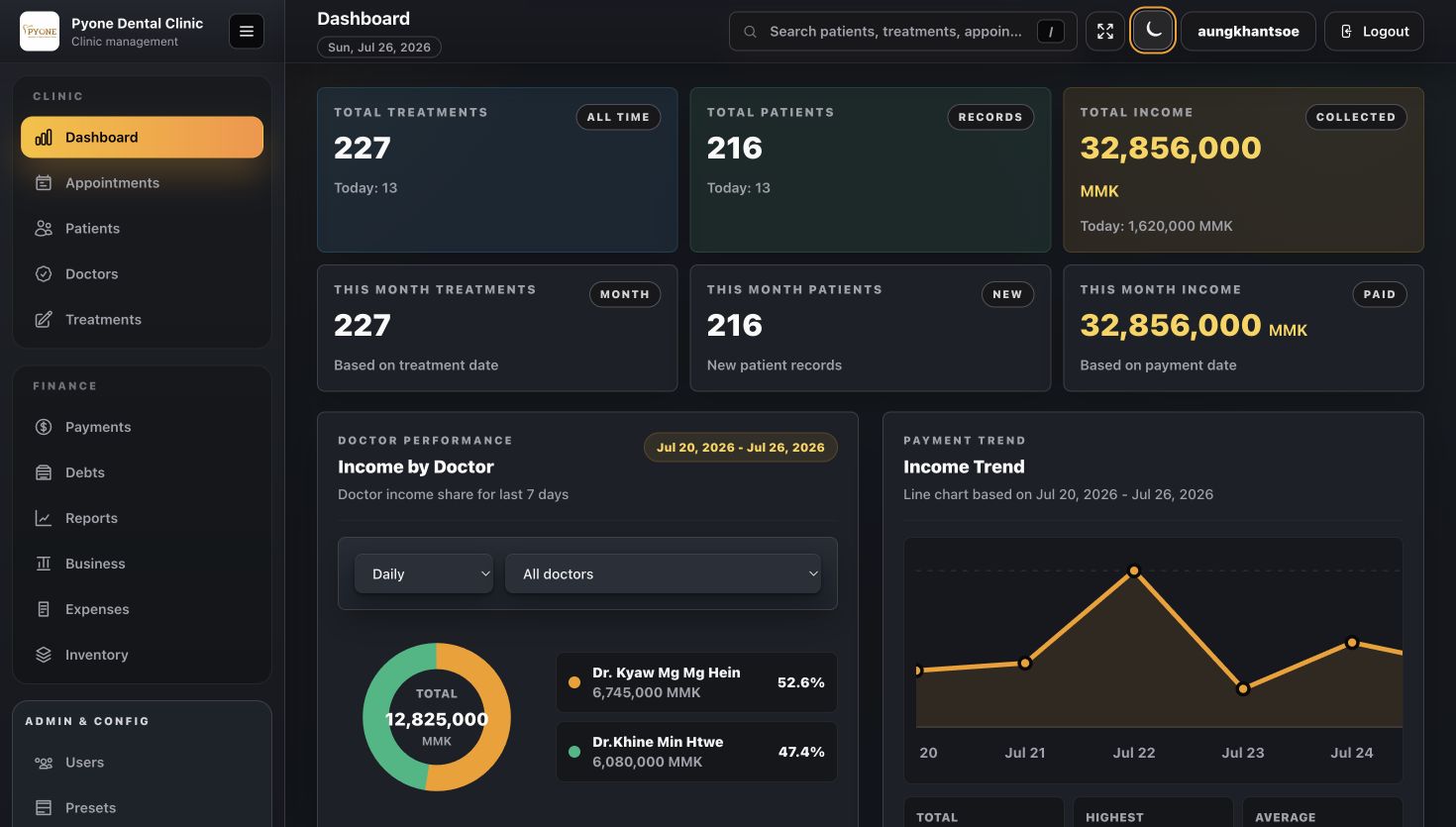The width and height of the screenshot is (1456, 827).
Task: Select the Jul 21 chart data point
Action: click(1025, 664)
